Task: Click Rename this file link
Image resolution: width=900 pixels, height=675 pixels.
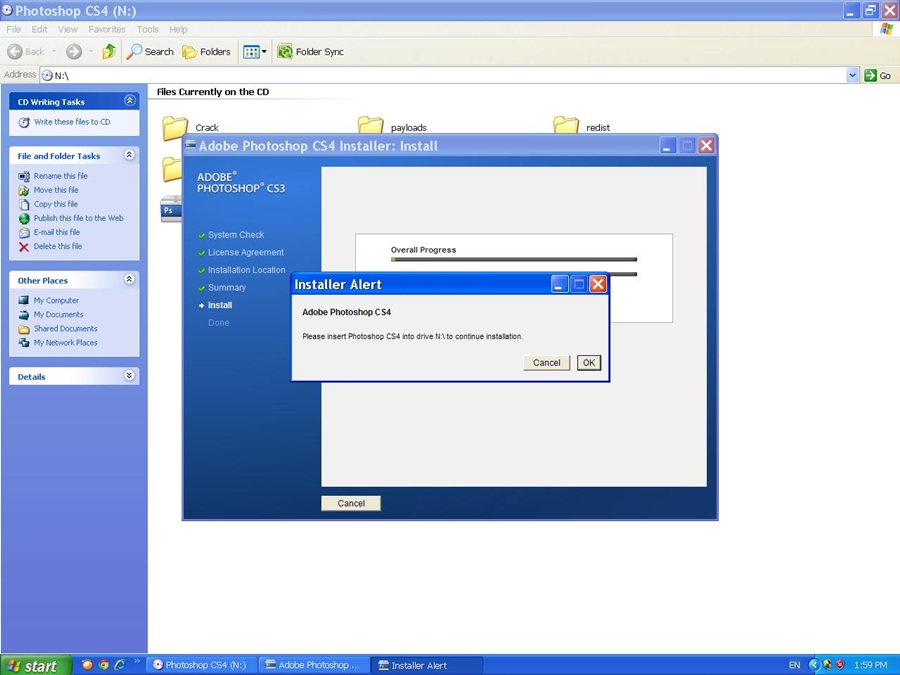Action: pyautogui.click(x=60, y=176)
